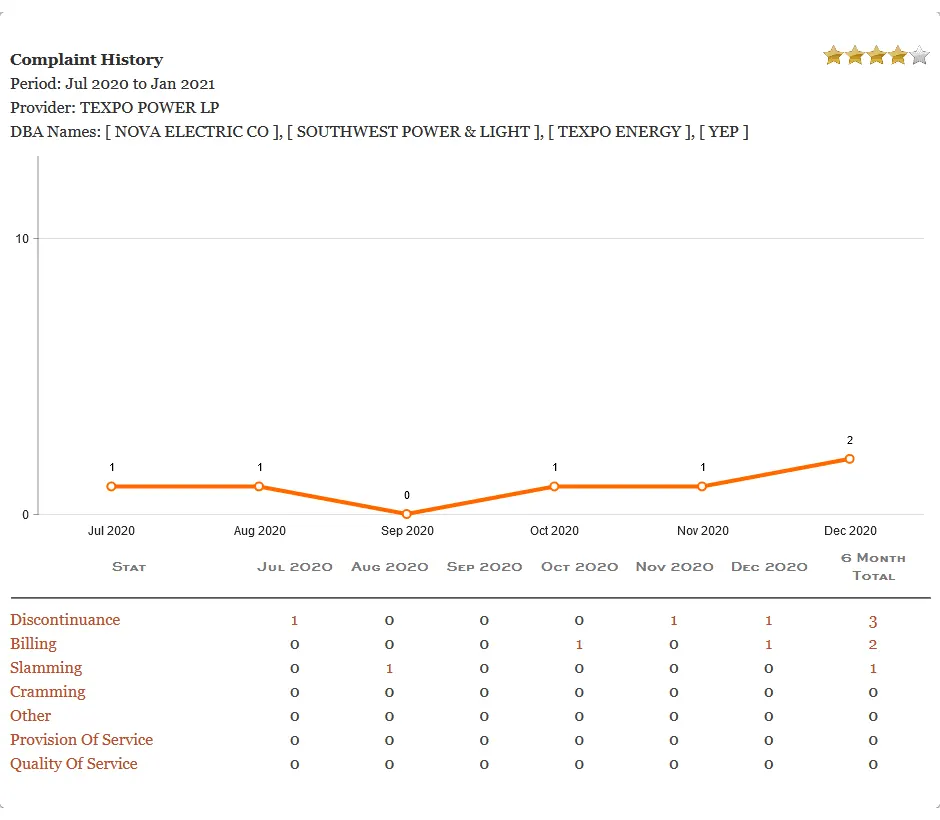Select the Nov 2020 marker on the trend line
940x820 pixels.
(702, 486)
